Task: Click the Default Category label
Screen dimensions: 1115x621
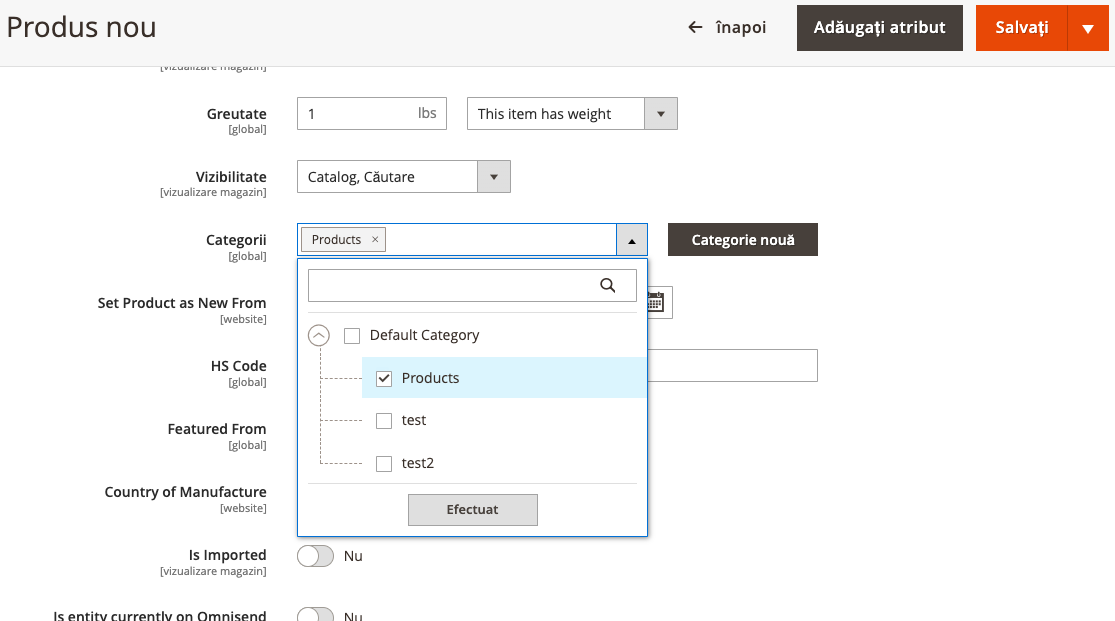Action: click(425, 335)
